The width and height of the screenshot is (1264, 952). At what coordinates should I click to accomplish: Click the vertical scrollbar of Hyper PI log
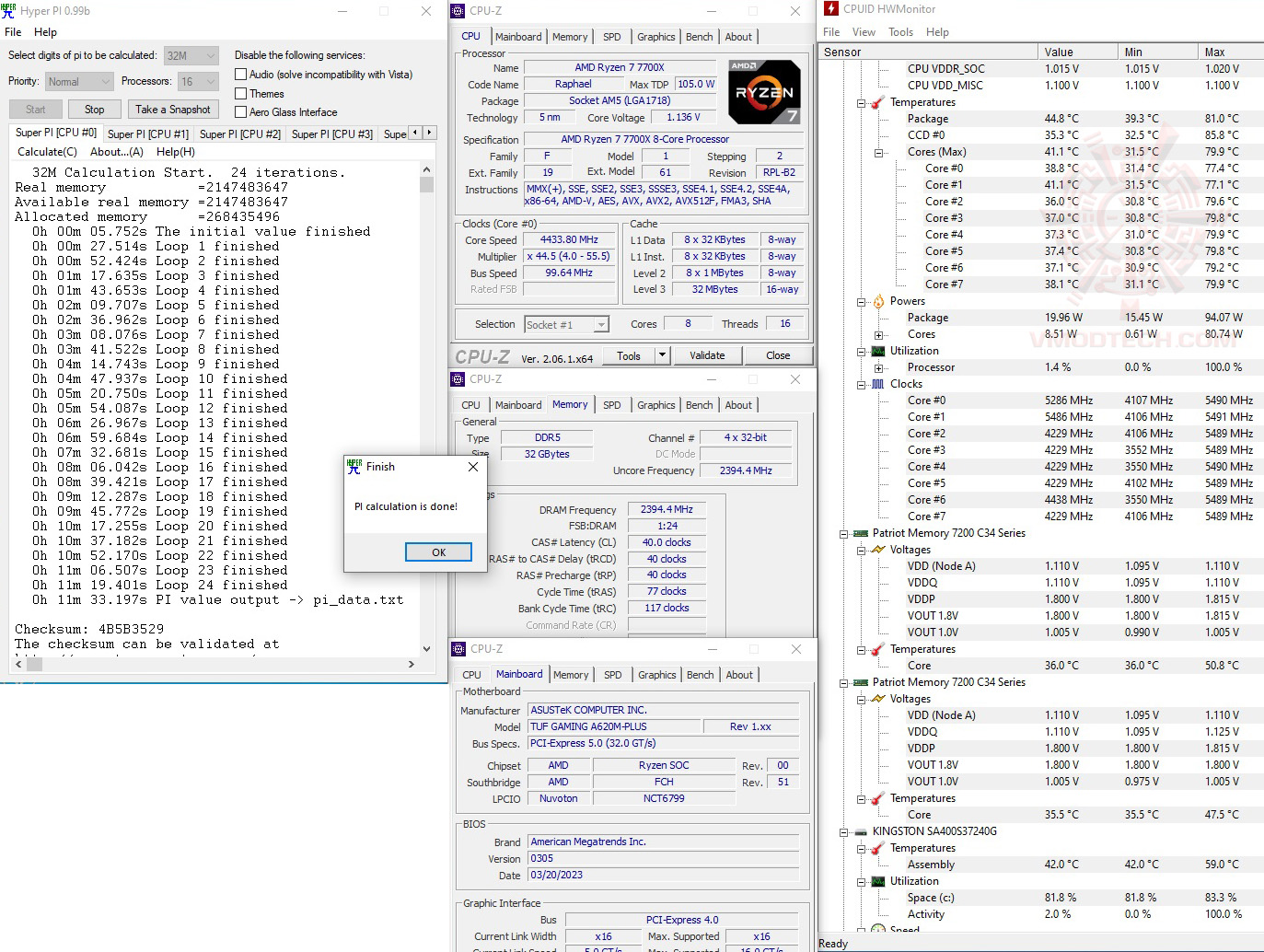(426, 409)
